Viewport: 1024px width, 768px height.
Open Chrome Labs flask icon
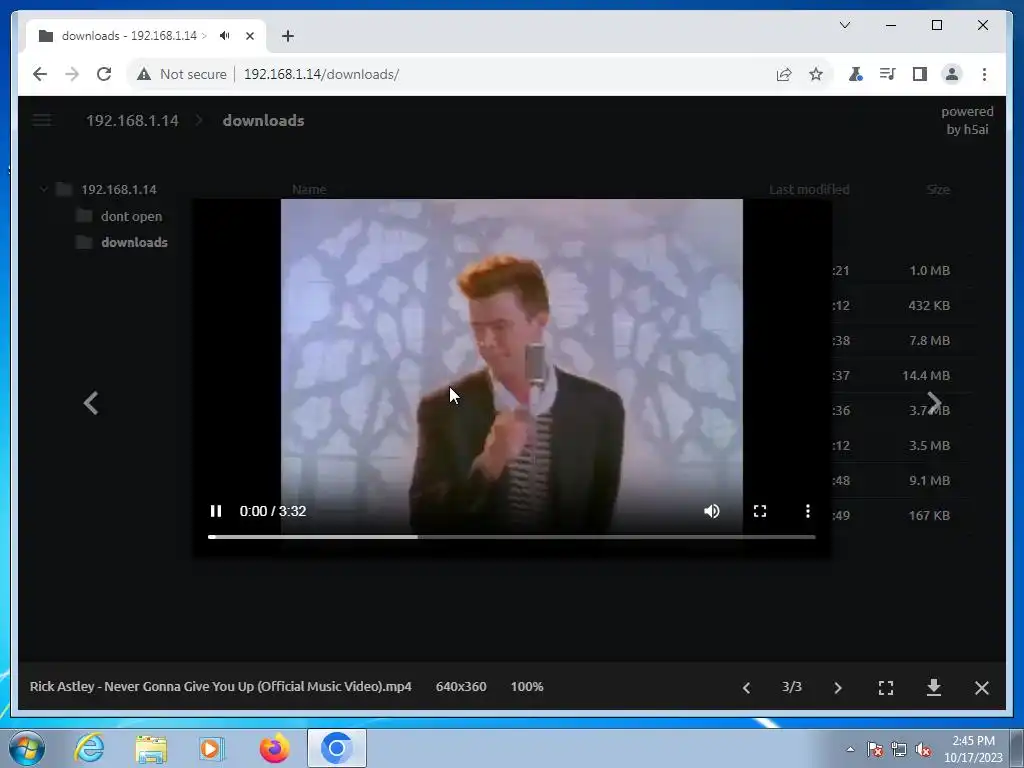coord(856,74)
